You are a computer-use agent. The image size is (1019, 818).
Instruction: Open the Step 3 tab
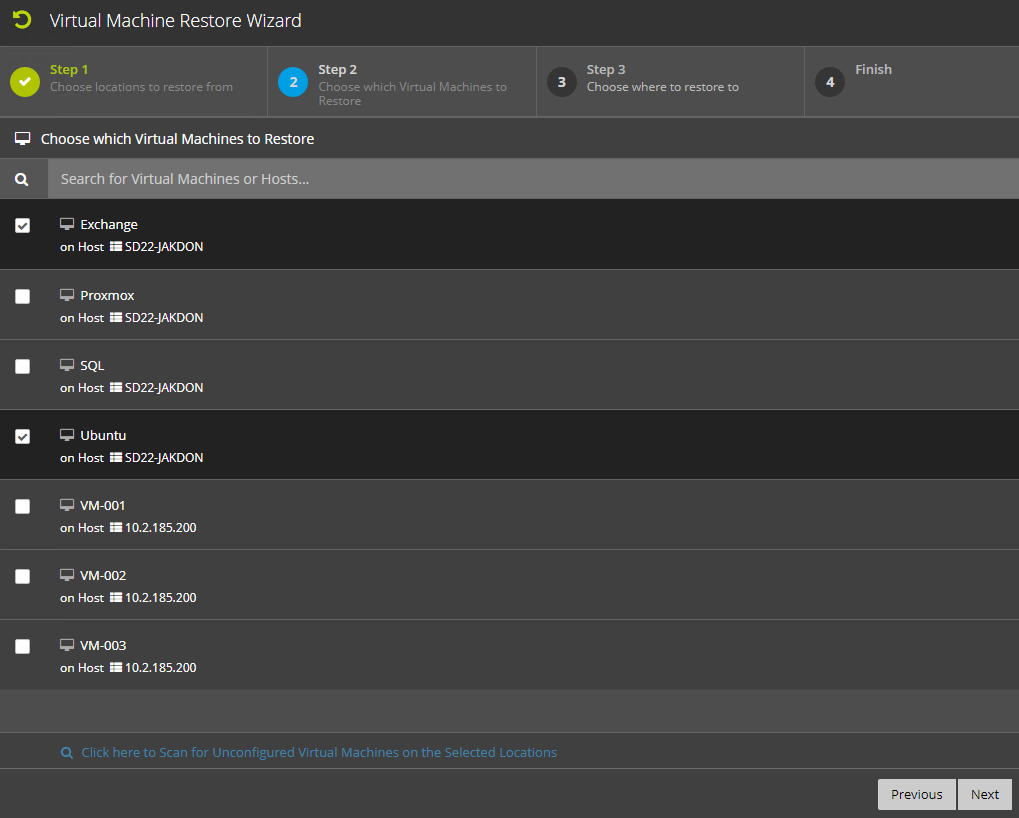pos(670,82)
